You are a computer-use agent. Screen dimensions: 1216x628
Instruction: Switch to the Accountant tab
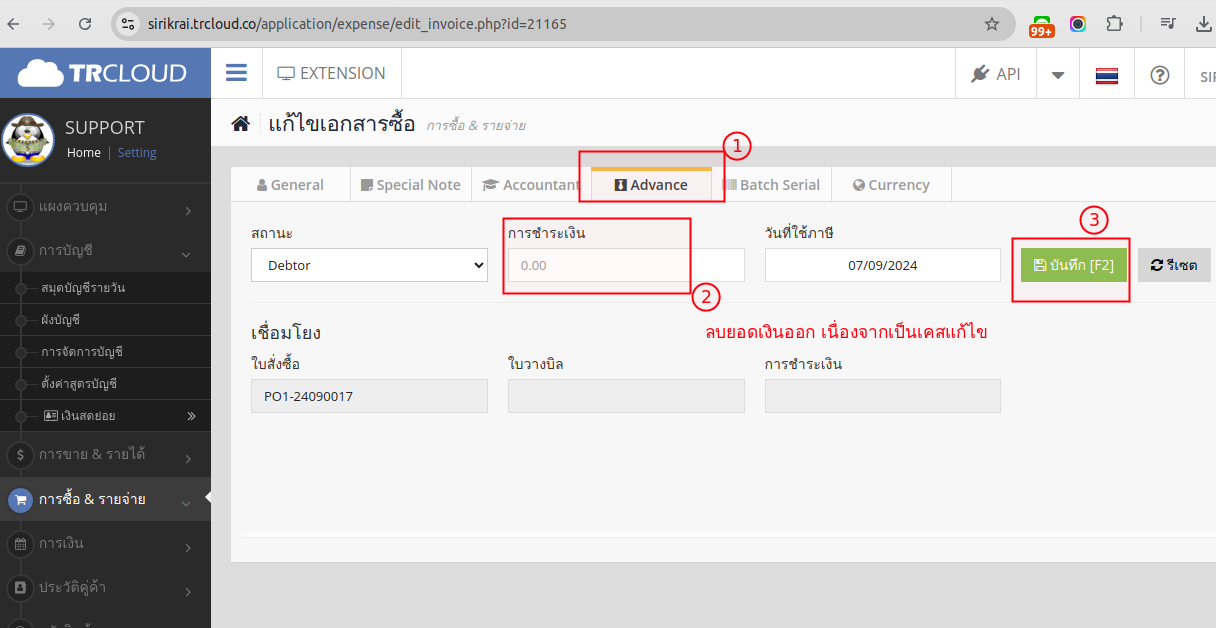click(x=531, y=185)
